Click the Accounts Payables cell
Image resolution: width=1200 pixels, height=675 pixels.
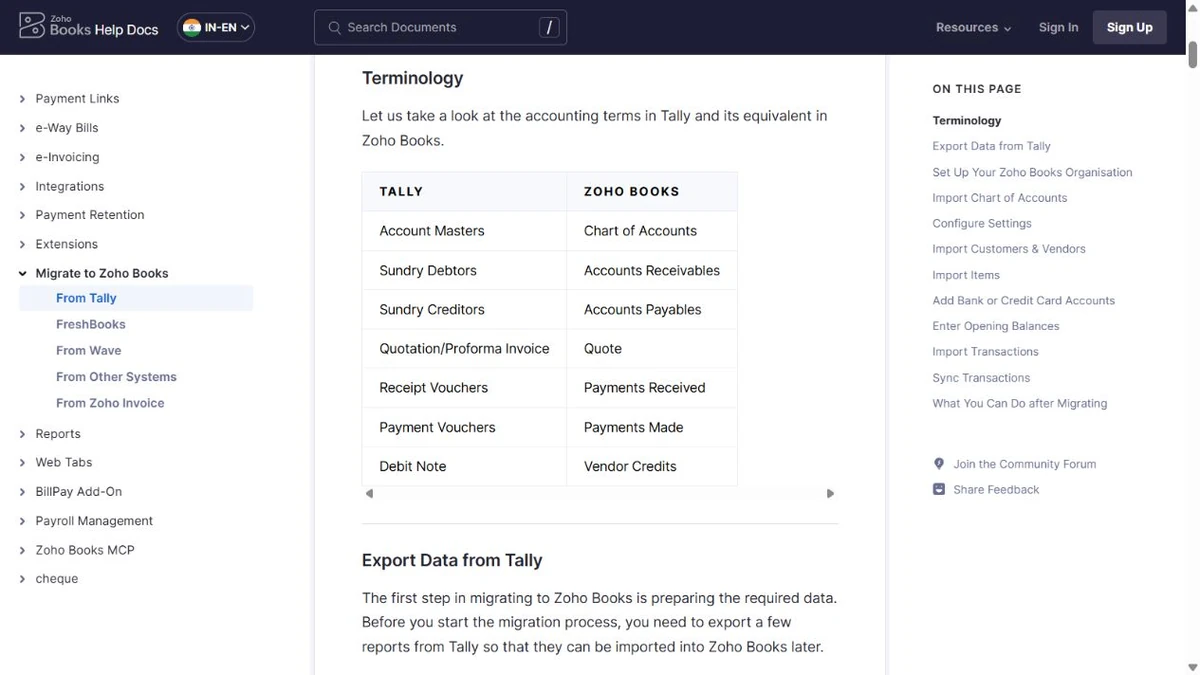pyautogui.click(x=652, y=309)
